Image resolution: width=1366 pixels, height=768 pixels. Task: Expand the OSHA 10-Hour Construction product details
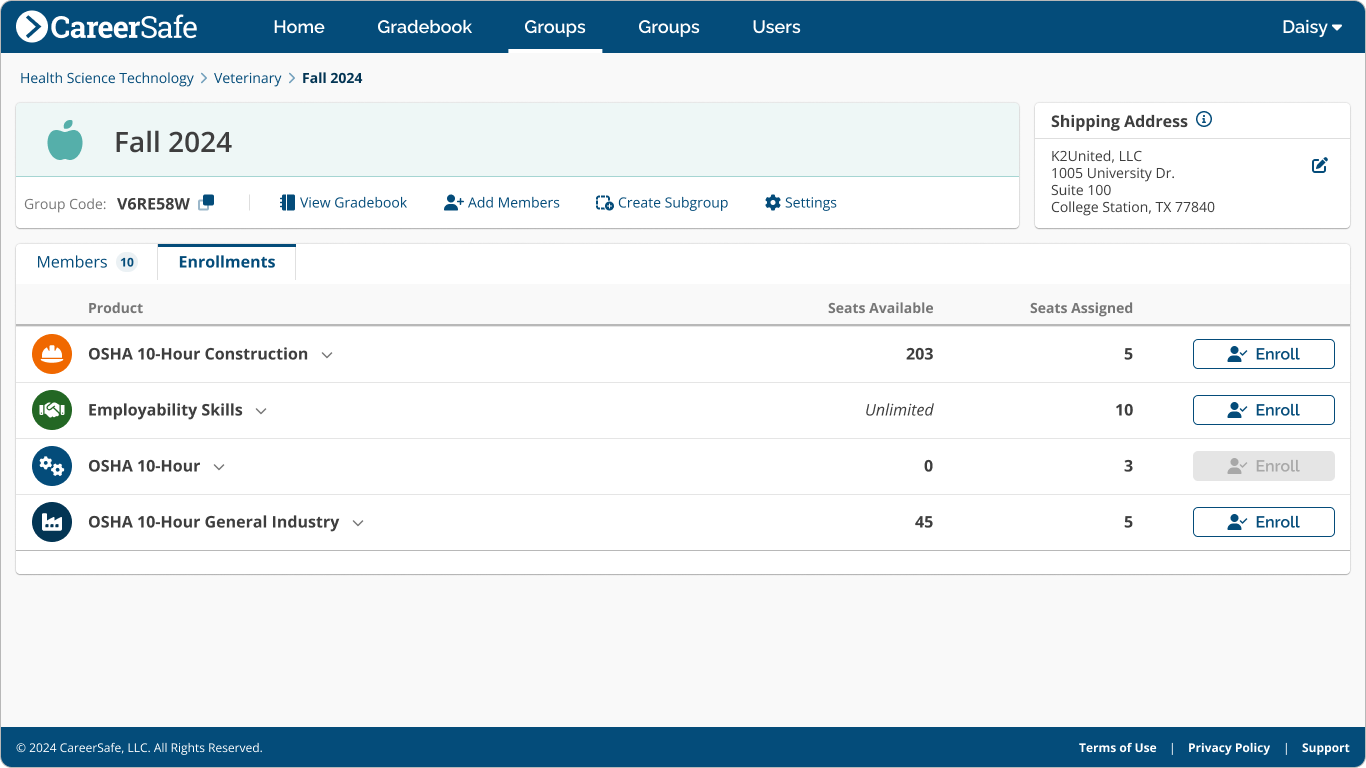[x=327, y=354]
